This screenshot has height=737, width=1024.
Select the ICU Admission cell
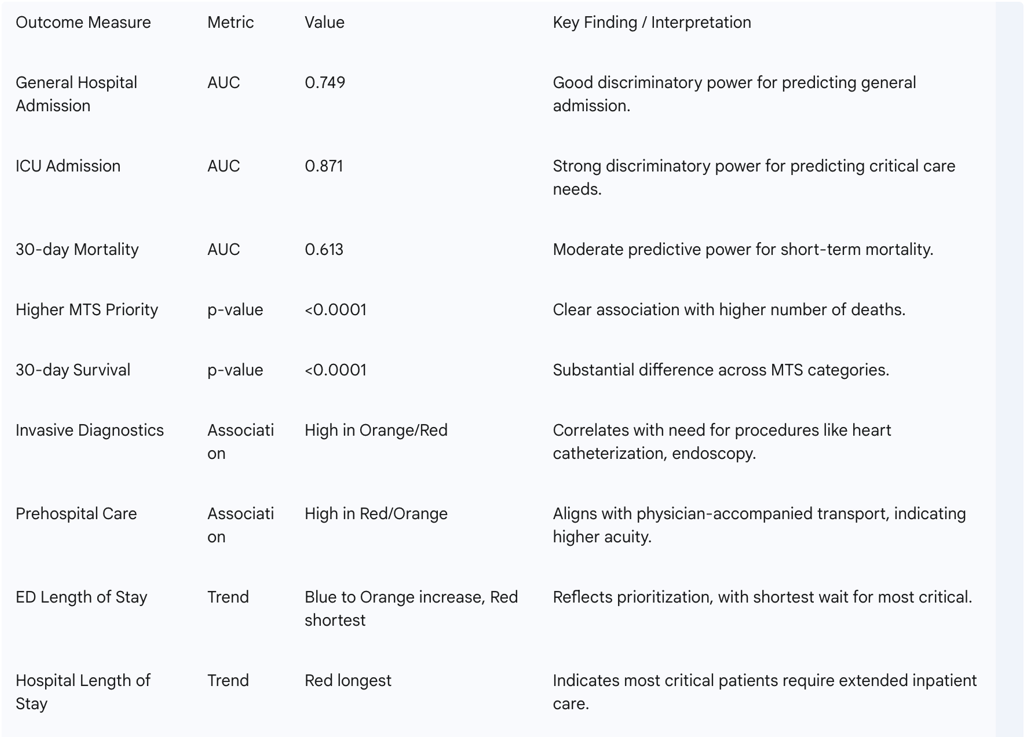coord(68,166)
